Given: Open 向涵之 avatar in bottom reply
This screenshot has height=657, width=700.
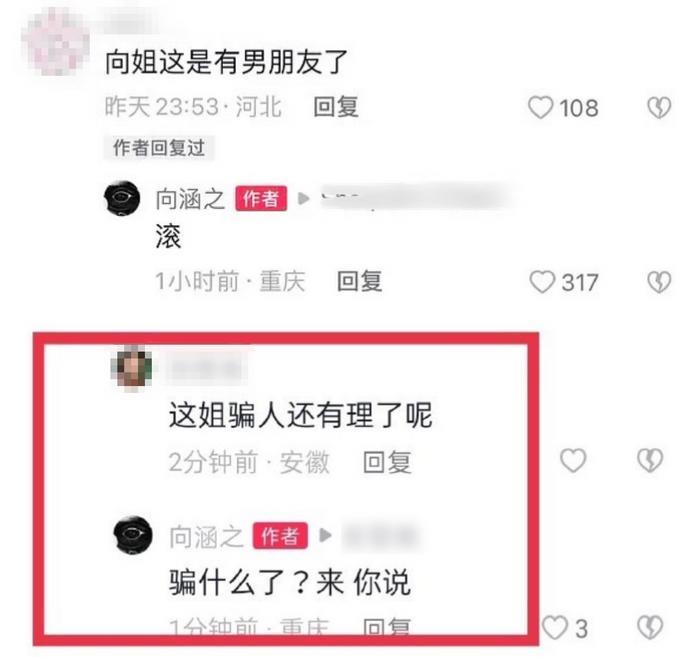Looking at the screenshot, I should coord(133,535).
